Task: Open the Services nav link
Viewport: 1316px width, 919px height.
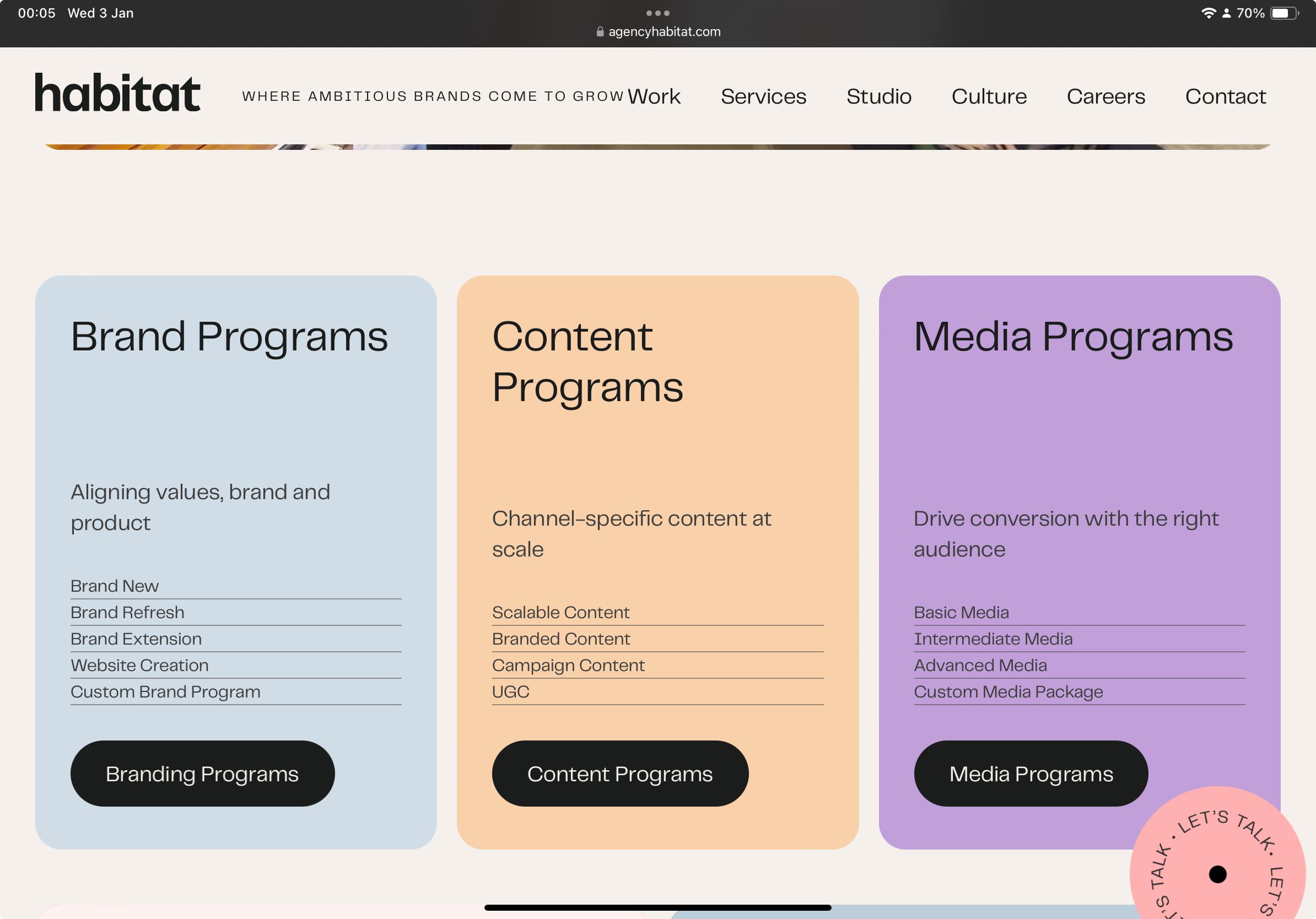Action: pos(763,96)
